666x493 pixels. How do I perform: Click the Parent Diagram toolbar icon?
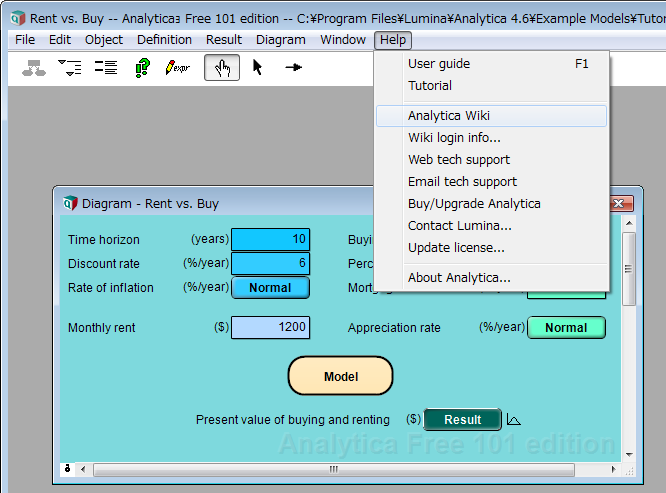(34, 68)
